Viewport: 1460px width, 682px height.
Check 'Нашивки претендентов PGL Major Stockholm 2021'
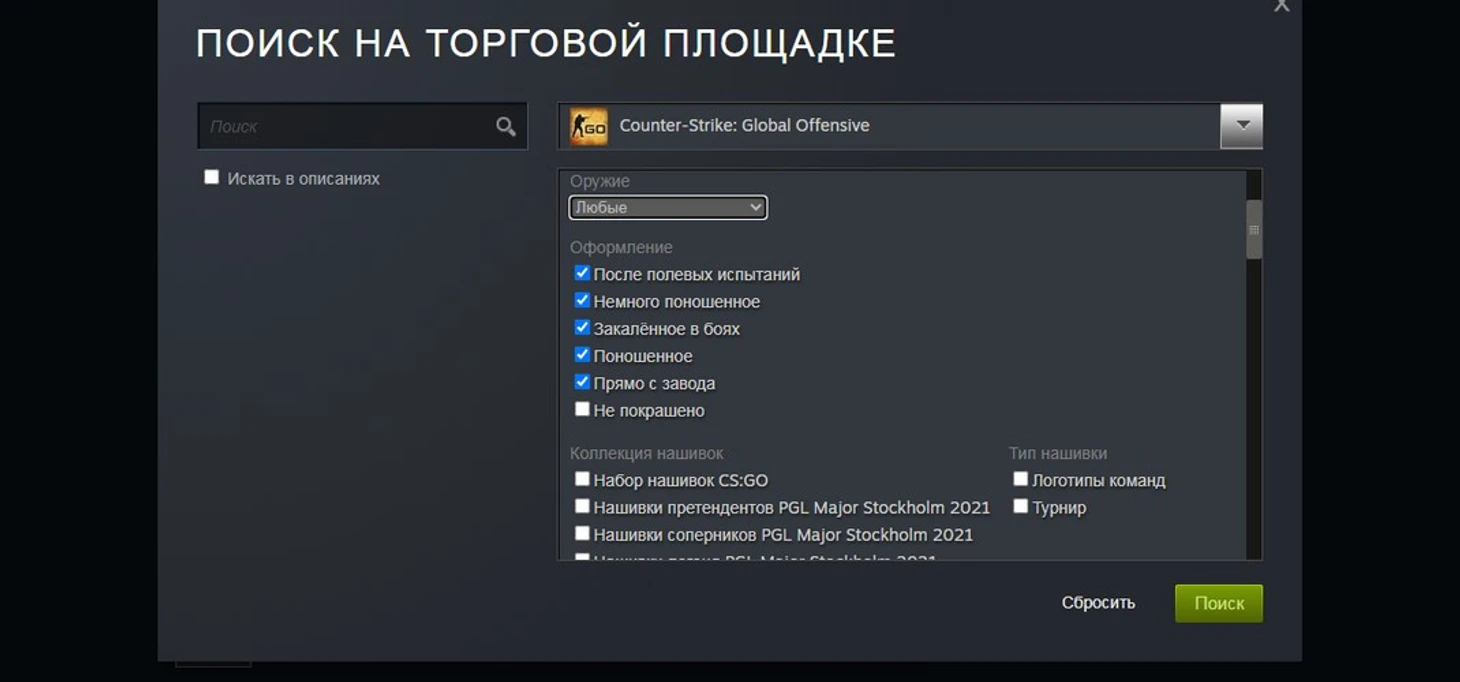(x=582, y=506)
